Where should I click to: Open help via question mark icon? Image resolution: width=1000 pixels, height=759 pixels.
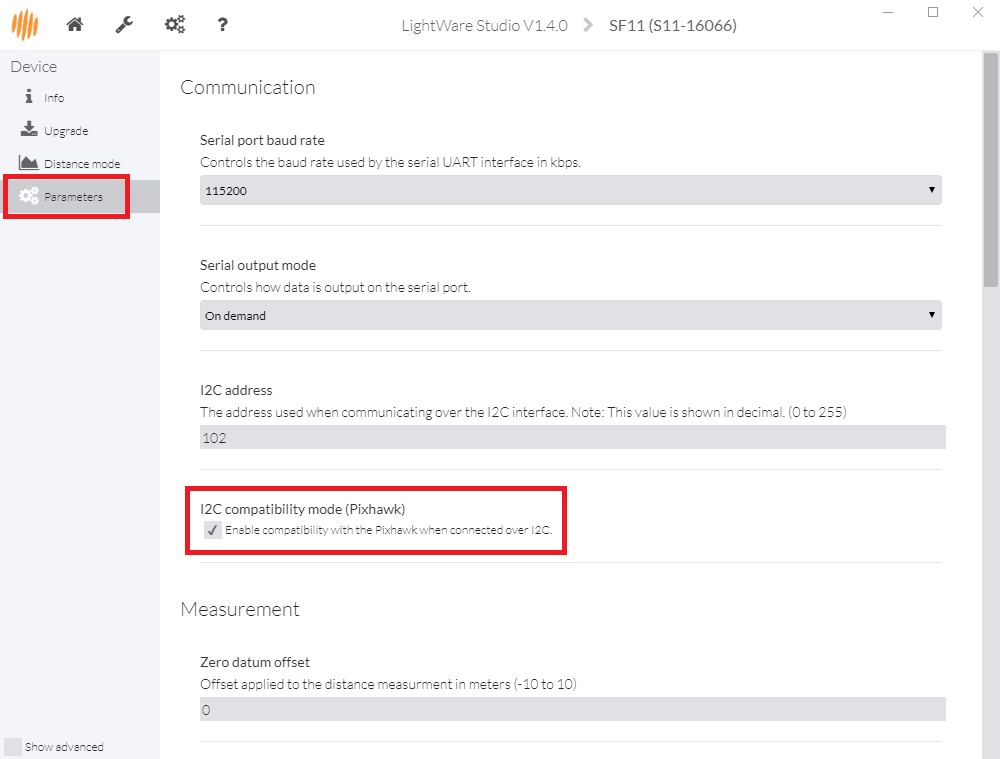click(222, 25)
